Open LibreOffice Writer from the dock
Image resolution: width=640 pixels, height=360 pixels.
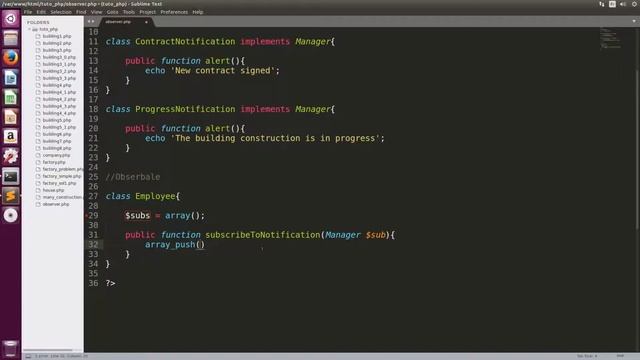[x=11, y=78]
